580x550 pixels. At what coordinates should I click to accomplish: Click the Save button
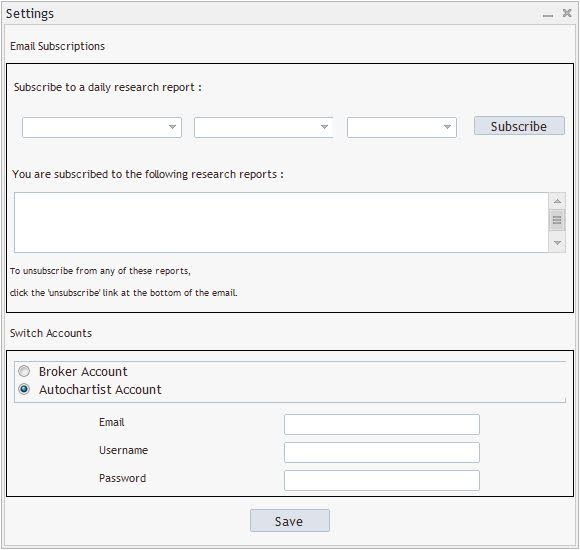290,521
